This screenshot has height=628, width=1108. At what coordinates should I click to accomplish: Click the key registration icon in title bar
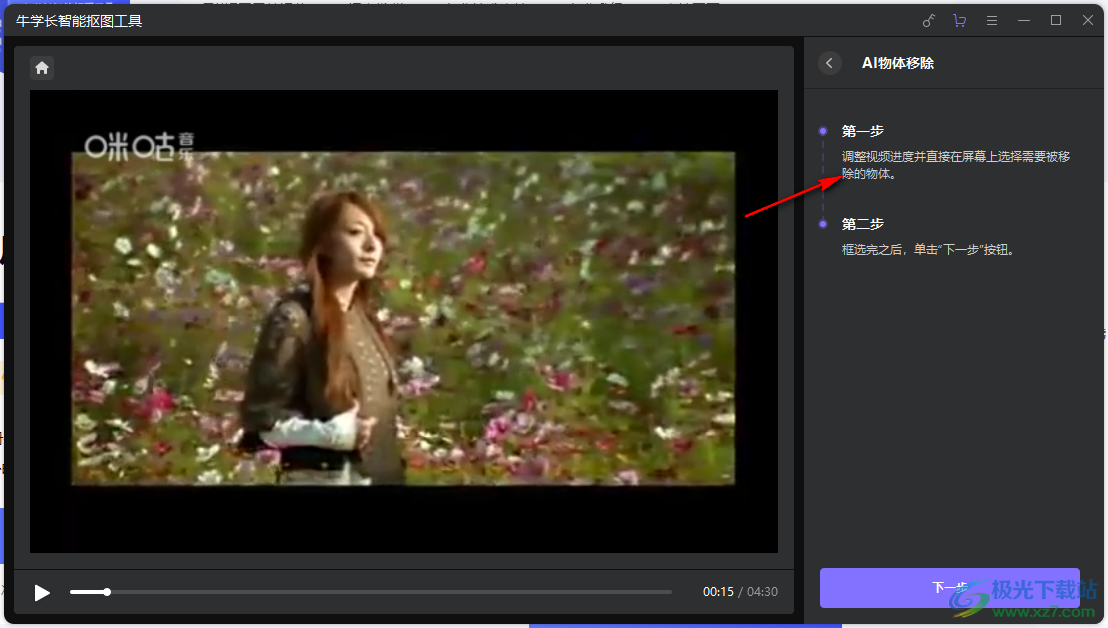[928, 21]
